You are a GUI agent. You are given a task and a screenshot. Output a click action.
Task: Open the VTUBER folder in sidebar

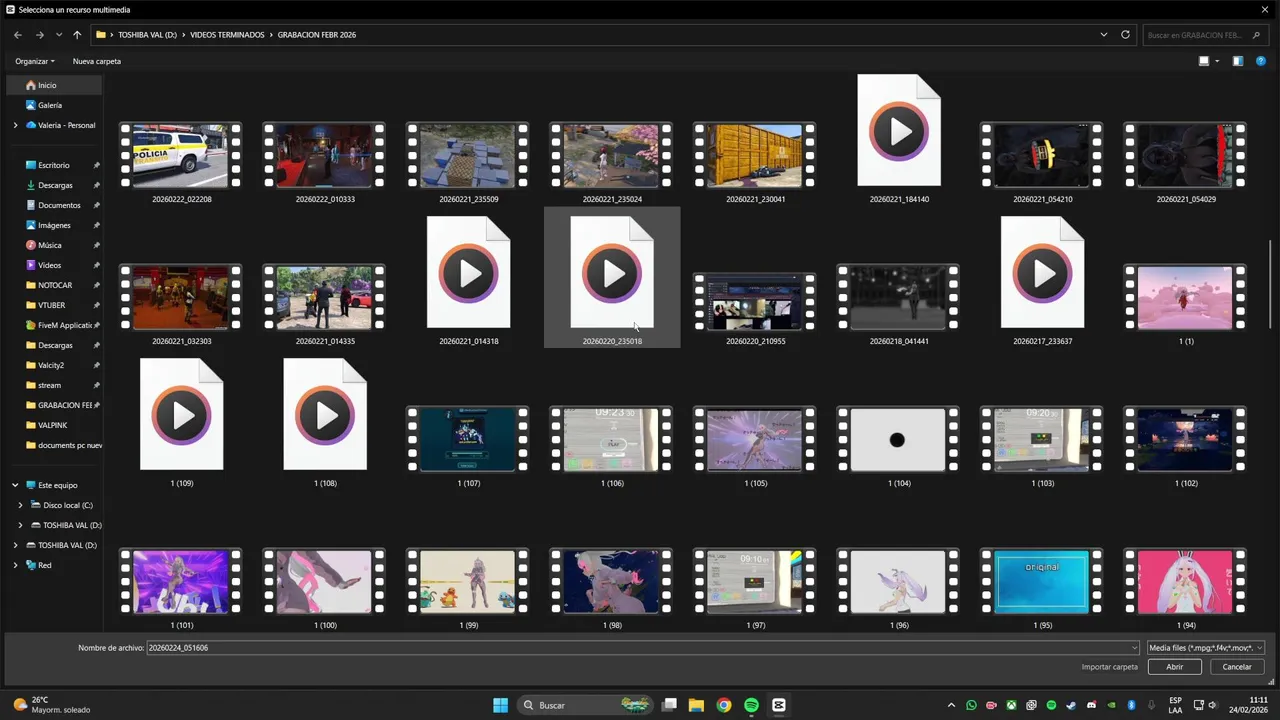click(x=52, y=305)
